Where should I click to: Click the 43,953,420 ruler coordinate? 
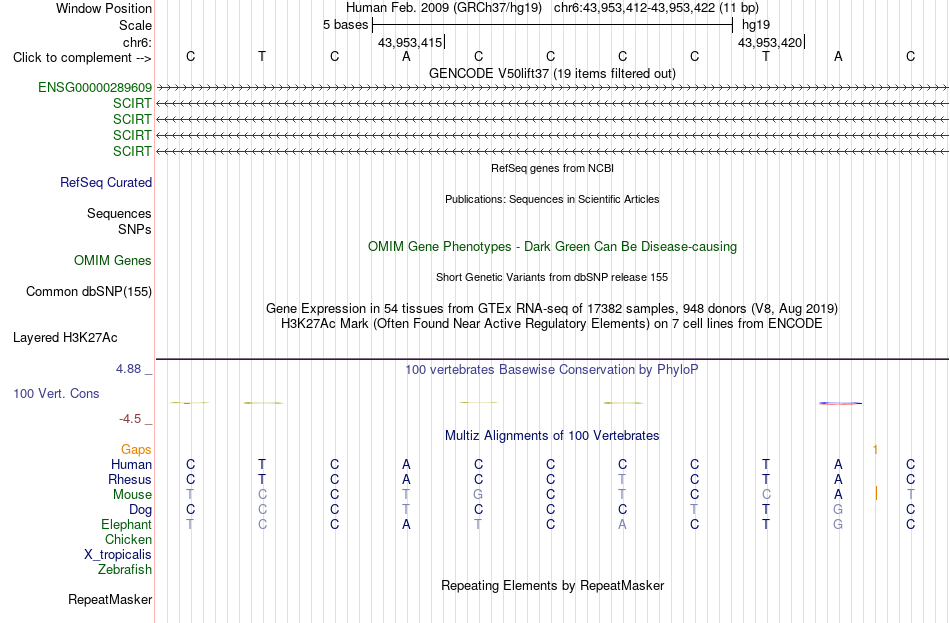[x=770, y=42]
